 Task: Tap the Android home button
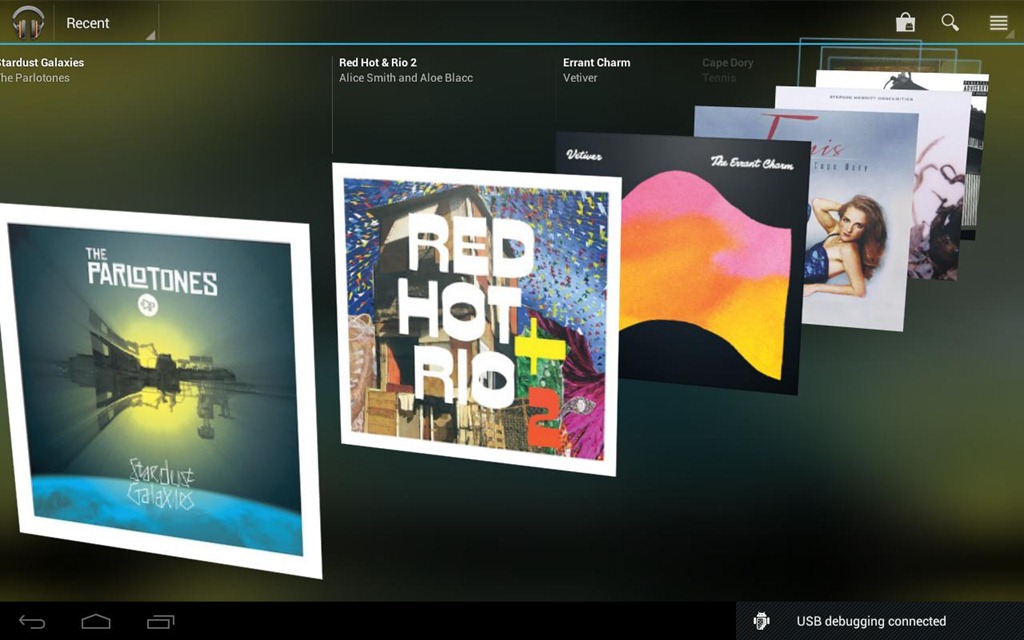click(x=96, y=622)
